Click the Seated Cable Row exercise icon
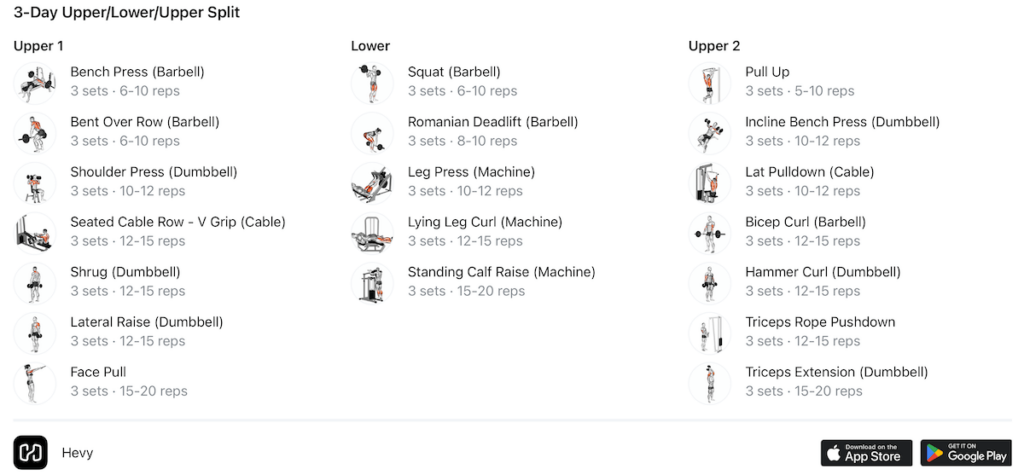 35,232
